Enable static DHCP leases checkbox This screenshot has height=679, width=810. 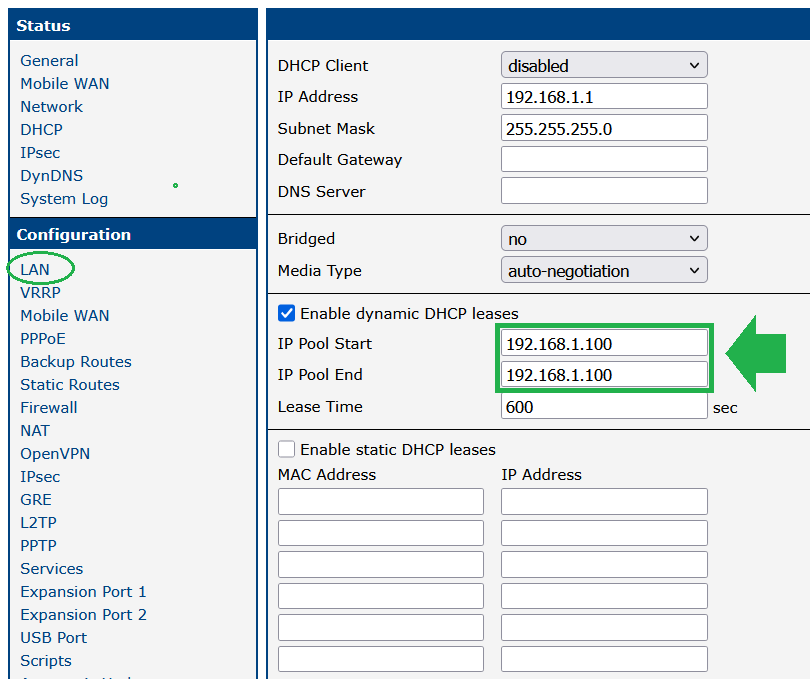click(287, 449)
